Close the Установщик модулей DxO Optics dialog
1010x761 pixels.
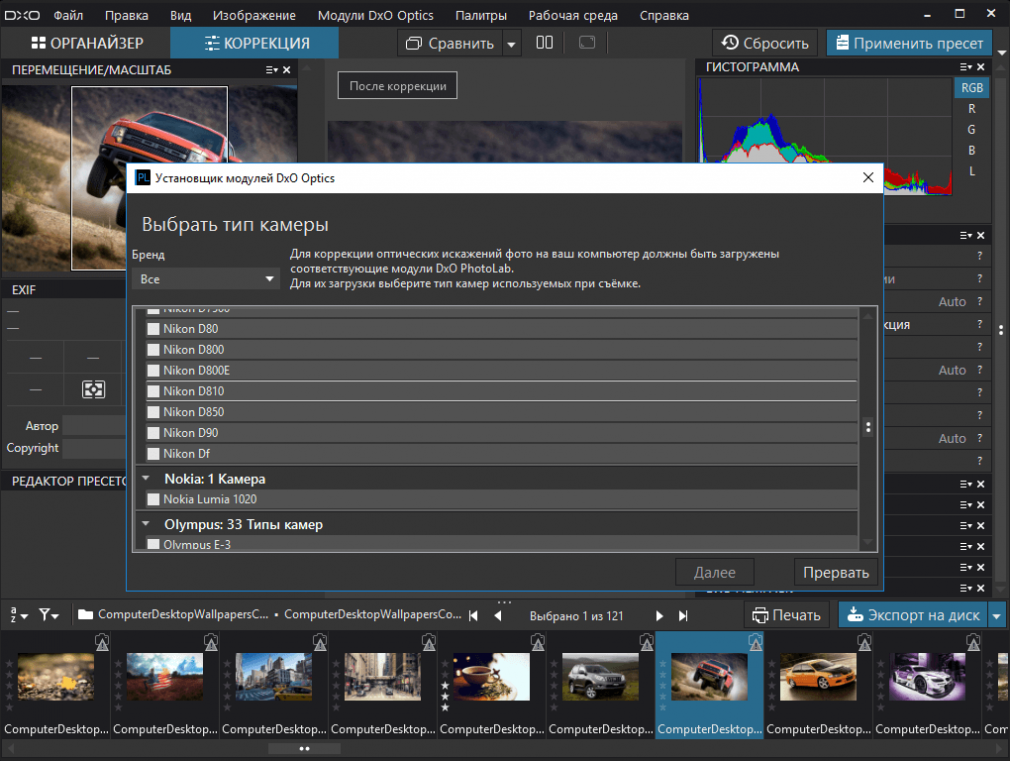[868, 177]
